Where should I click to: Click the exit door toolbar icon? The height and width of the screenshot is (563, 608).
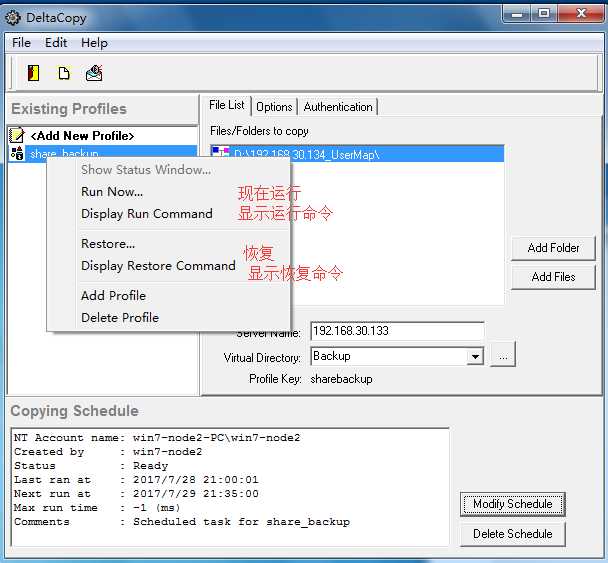tap(33, 73)
